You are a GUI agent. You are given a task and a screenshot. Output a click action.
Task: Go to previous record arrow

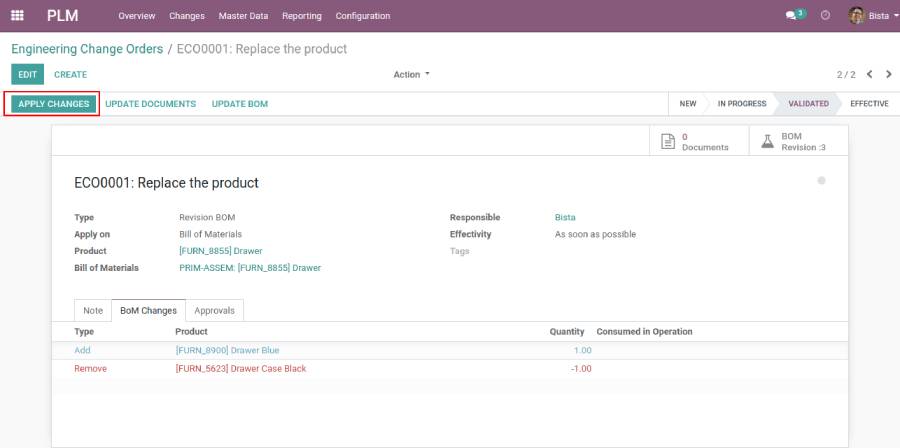[870, 75]
